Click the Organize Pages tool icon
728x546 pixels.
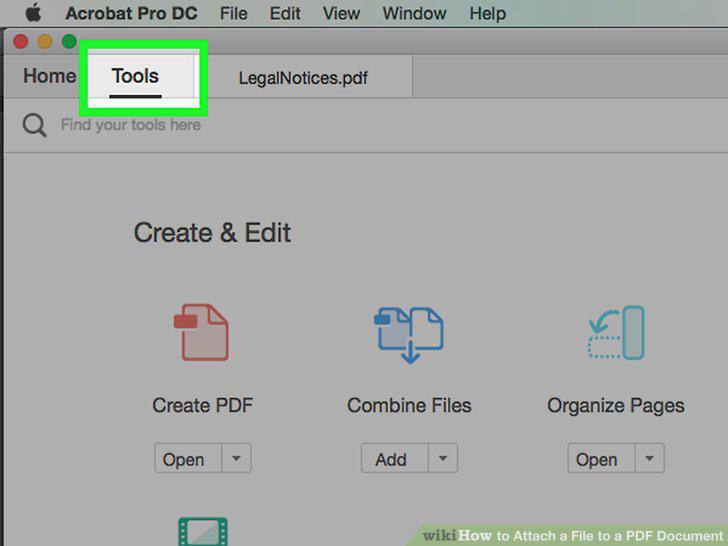pos(616,332)
